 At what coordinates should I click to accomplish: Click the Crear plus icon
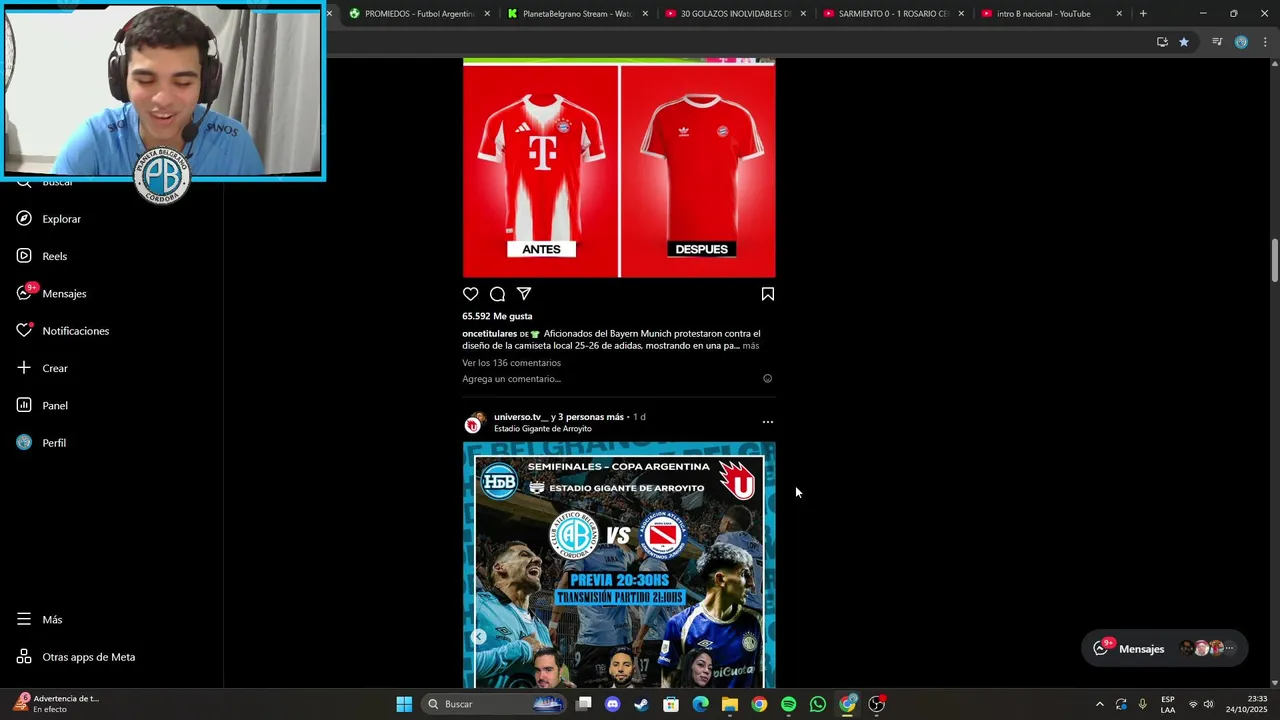[x=24, y=368]
